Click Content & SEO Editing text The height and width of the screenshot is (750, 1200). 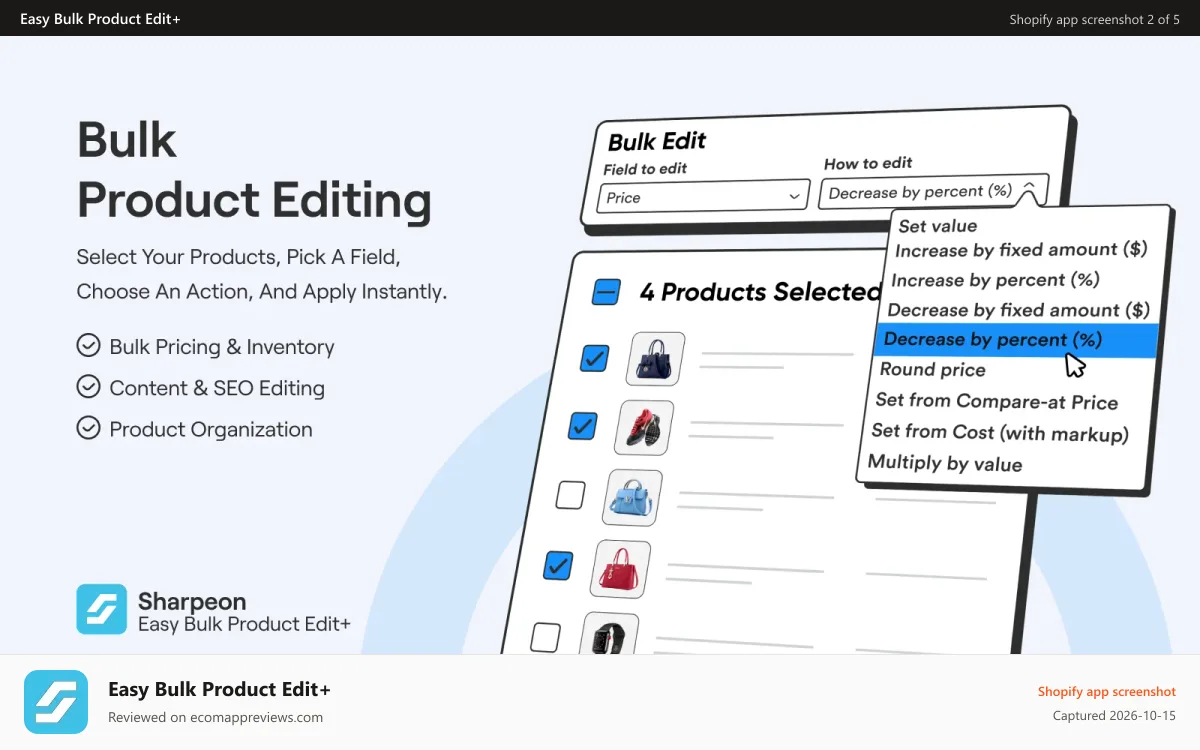click(x=217, y=388)
